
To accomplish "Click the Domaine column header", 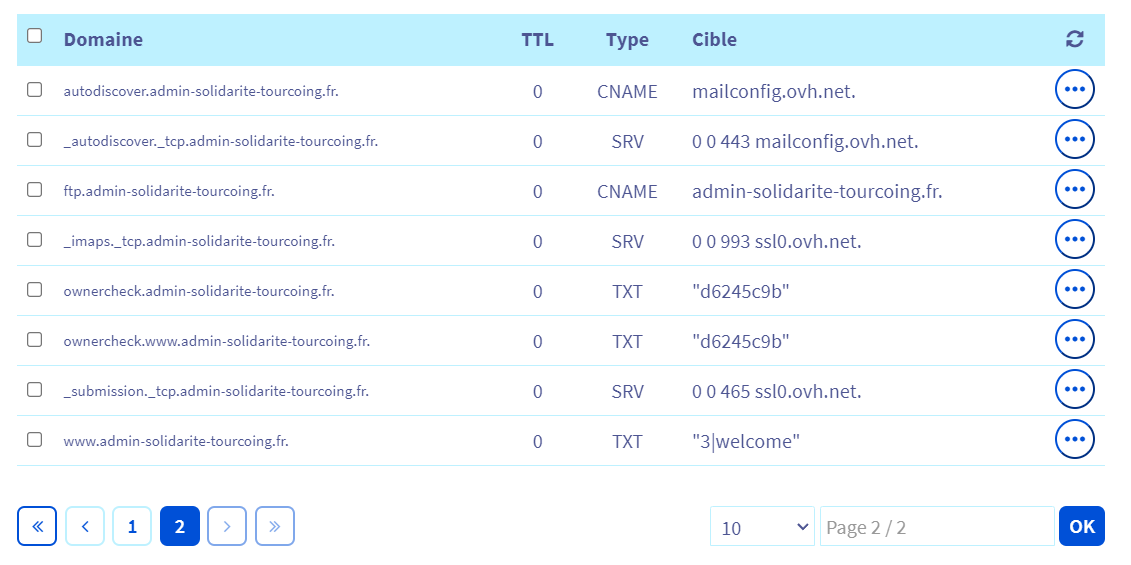I will click(103, 40).
